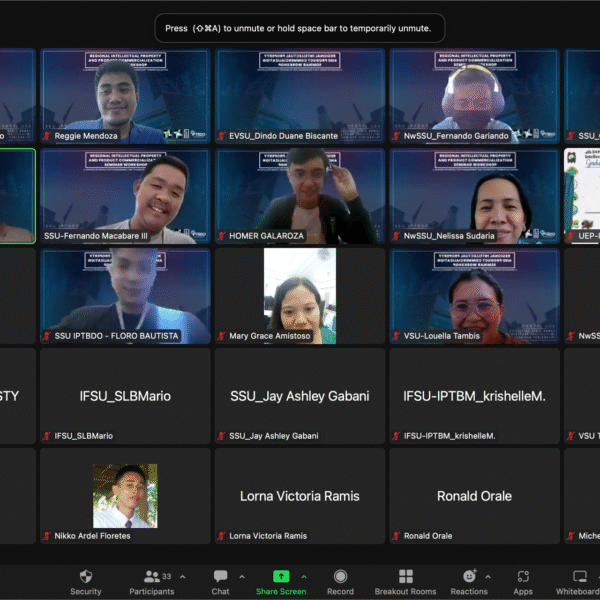The image size is (600, 600).
Task: Expand the Reactions options caret
Action: point(488,577)
